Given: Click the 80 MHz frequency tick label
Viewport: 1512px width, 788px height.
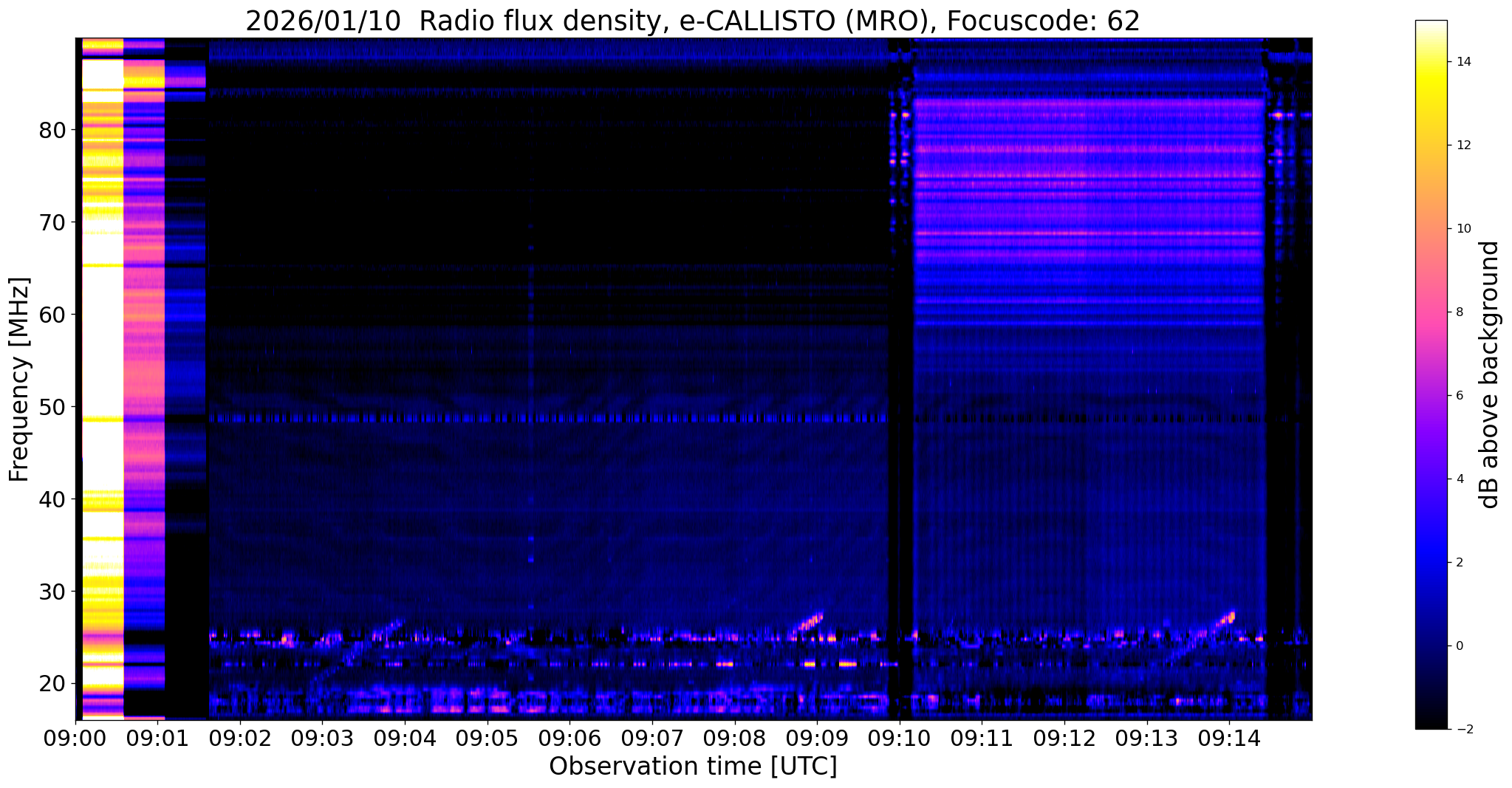Looking at the screenshot, I should coord(52,131).
